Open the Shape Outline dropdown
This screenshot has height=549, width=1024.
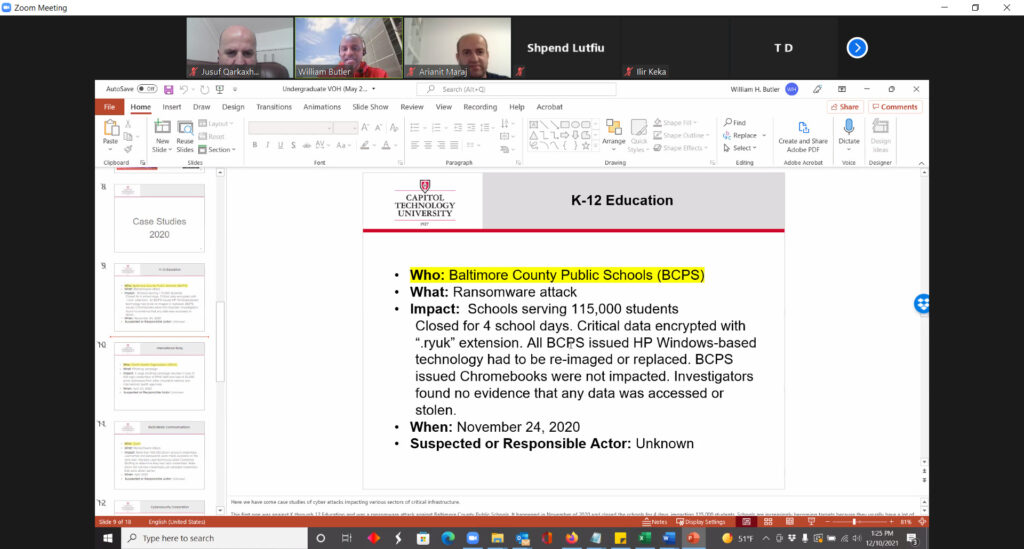(x=680, y=135)
